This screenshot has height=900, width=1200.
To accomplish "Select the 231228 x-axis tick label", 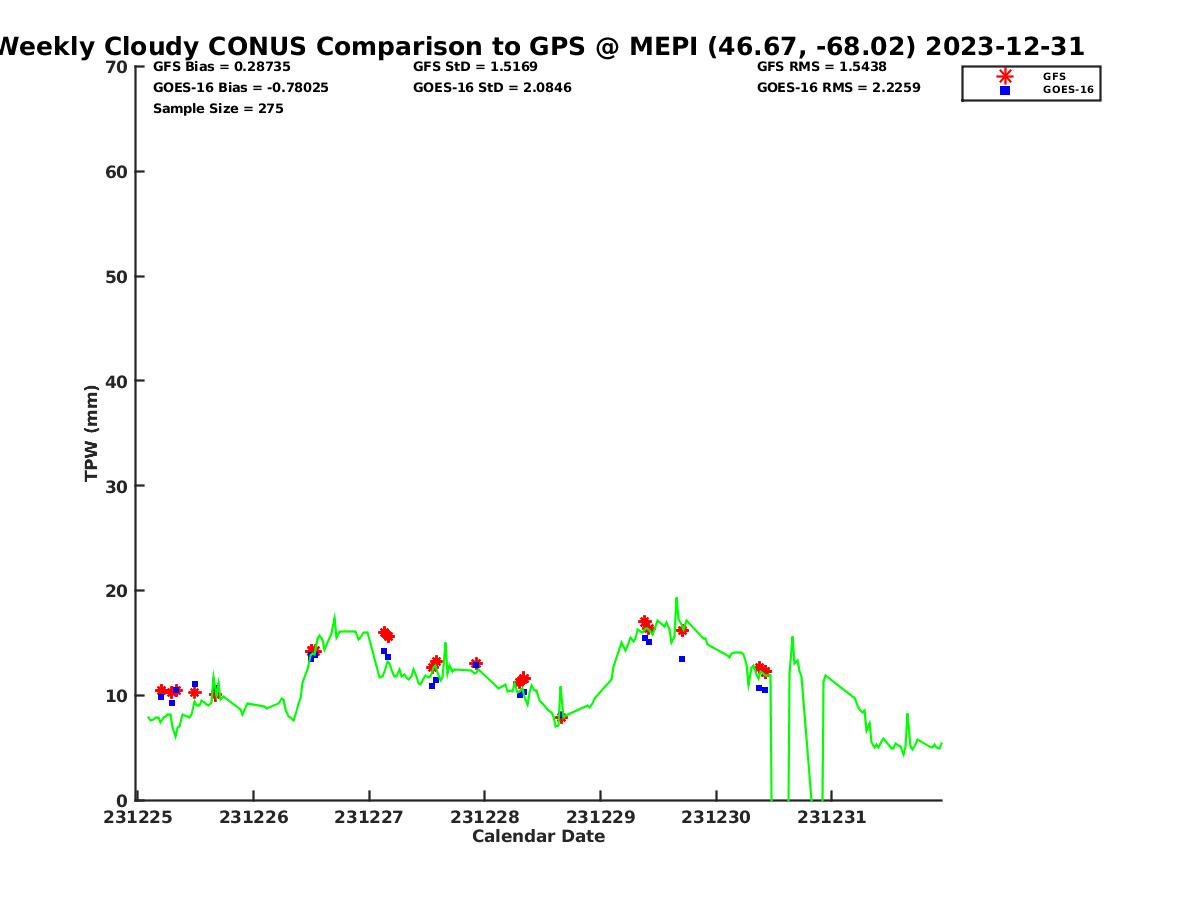I will (484, 818).
